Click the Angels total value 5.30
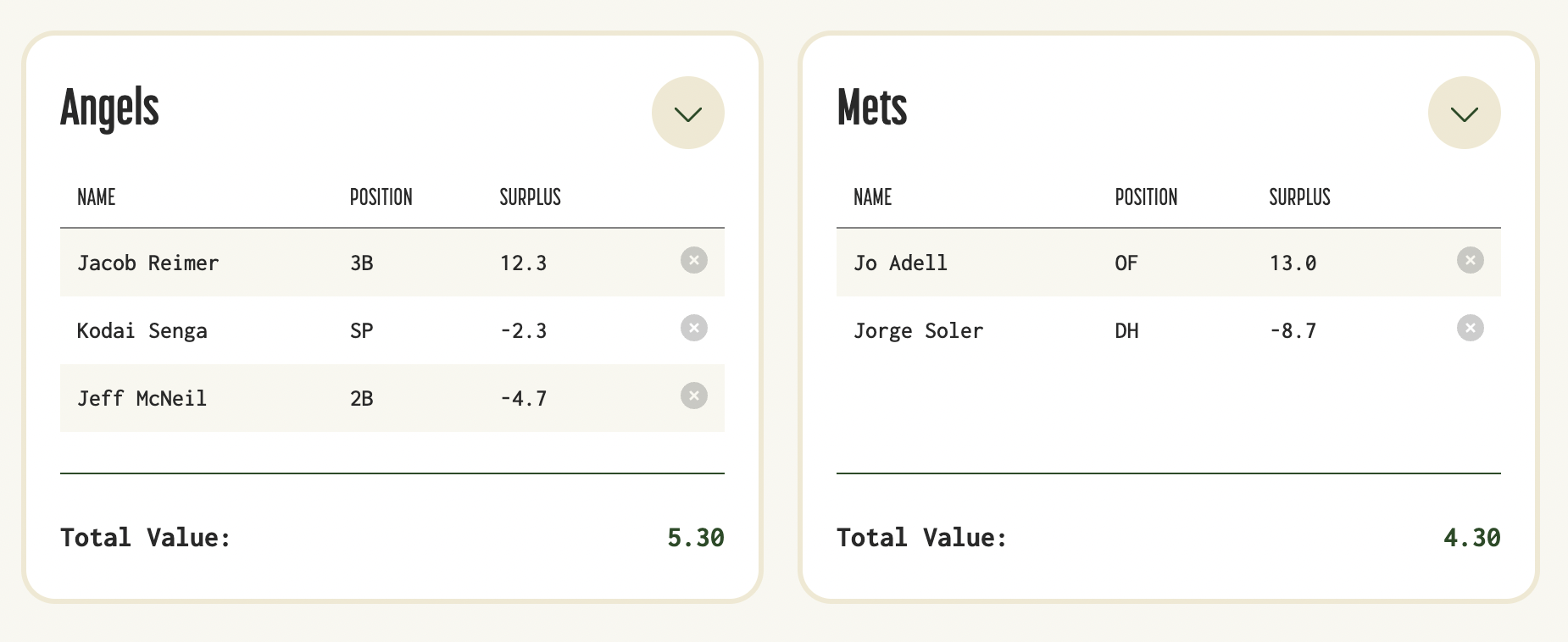 [x=695, y=538]
